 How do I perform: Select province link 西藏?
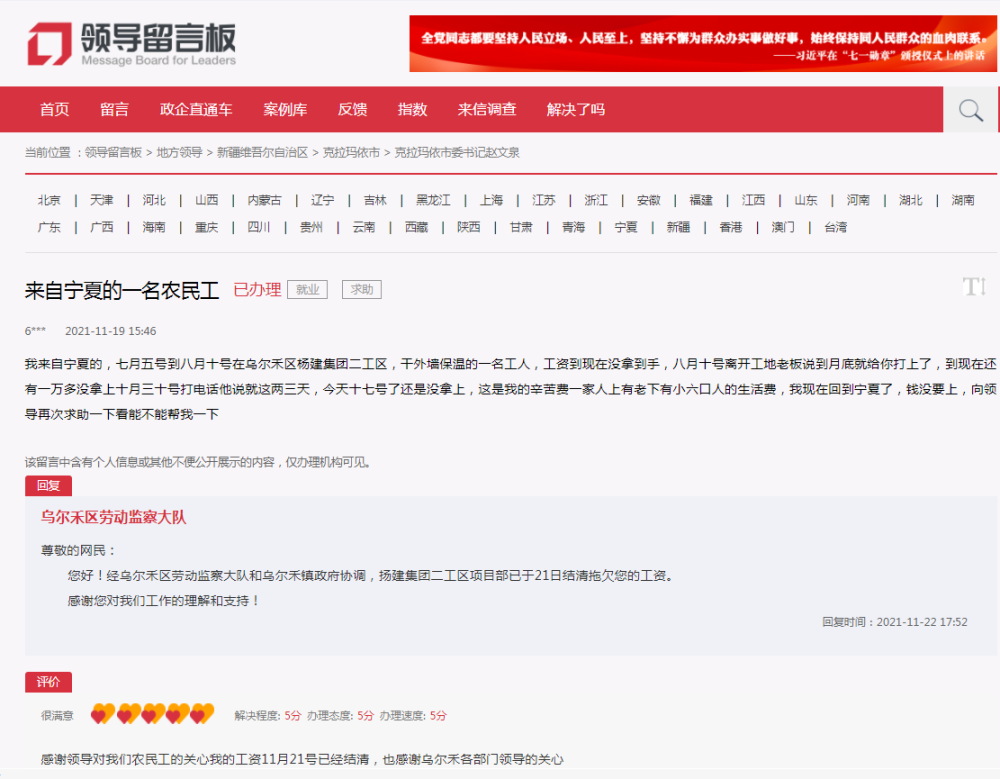pos(416,227)
